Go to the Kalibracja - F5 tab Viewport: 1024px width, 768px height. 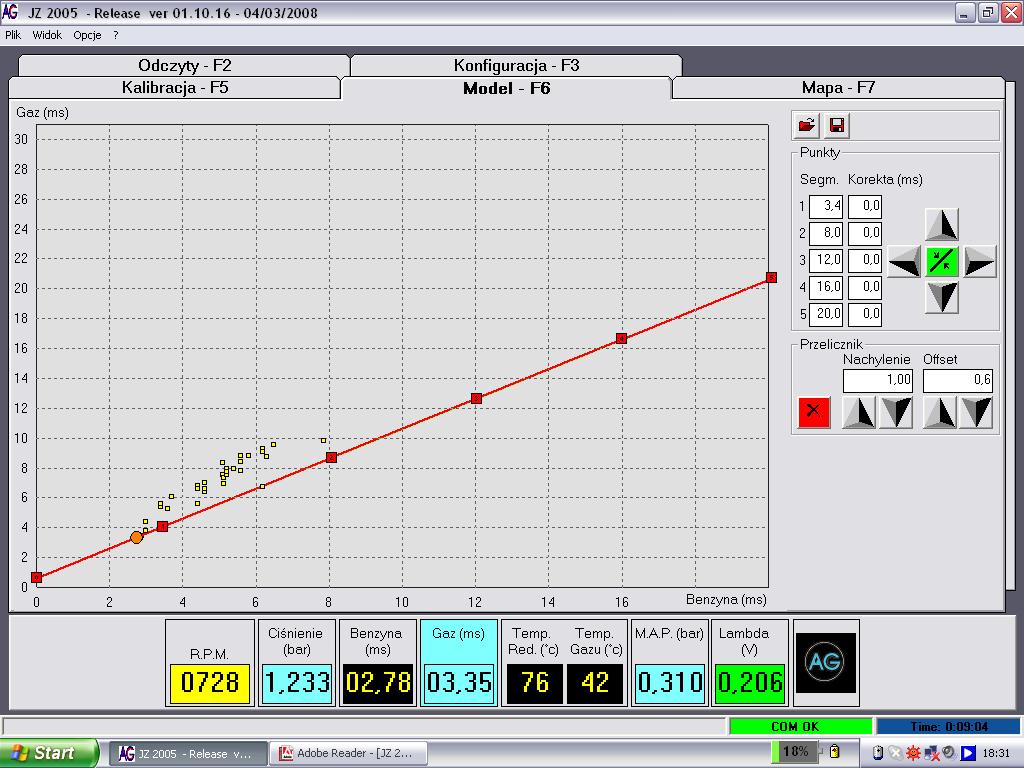tap(175, 88)
